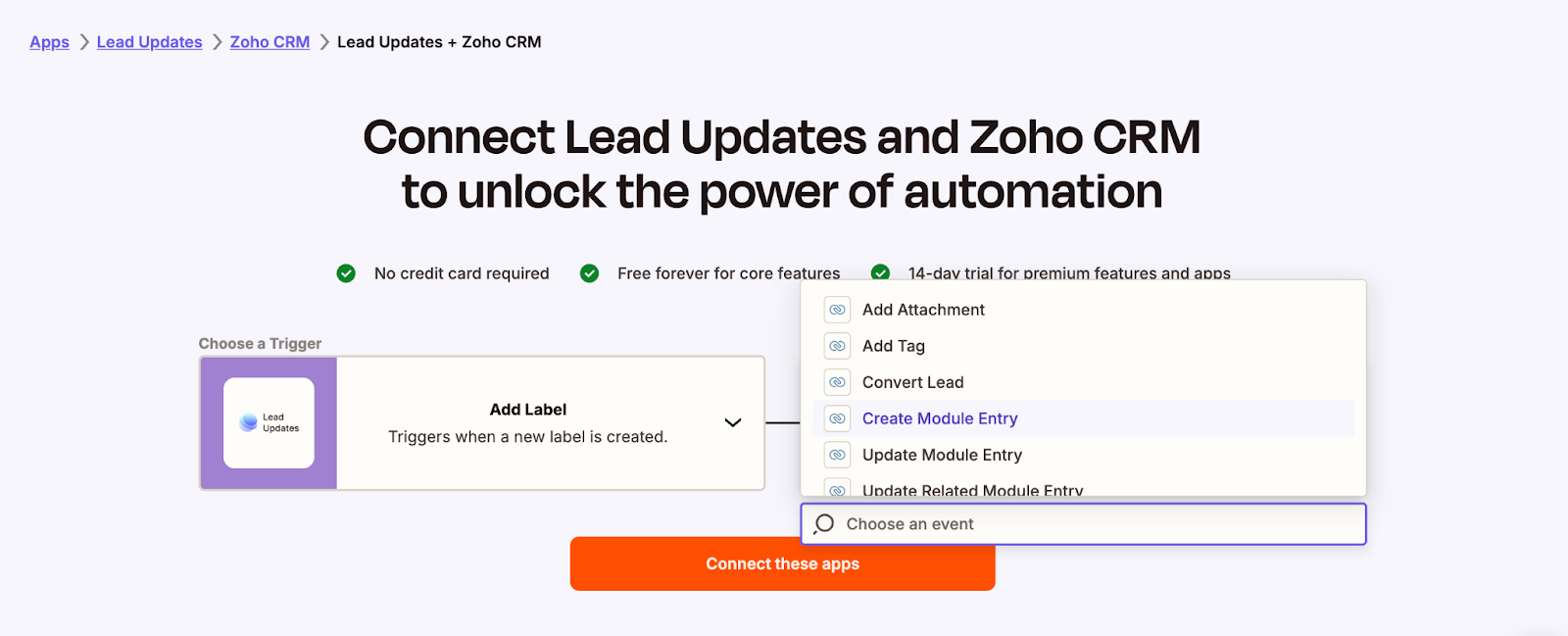Image resolution: width=1568 pixels, height=636 pixels.
Task: Click the green check beside No credit card
Action: pyautogui.click(x=346, y=273)
